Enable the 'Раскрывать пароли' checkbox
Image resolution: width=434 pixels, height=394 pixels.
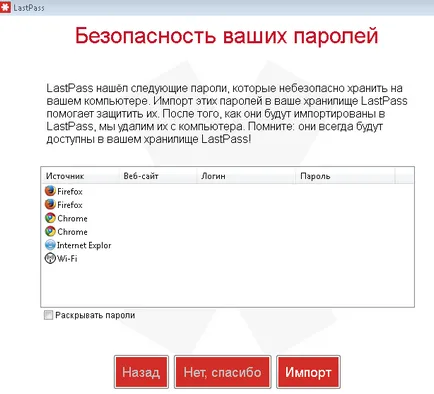pos(48,315)
